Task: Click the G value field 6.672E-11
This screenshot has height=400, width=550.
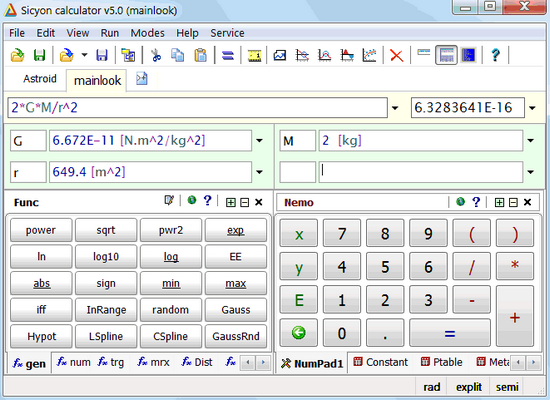Action: 150,141
